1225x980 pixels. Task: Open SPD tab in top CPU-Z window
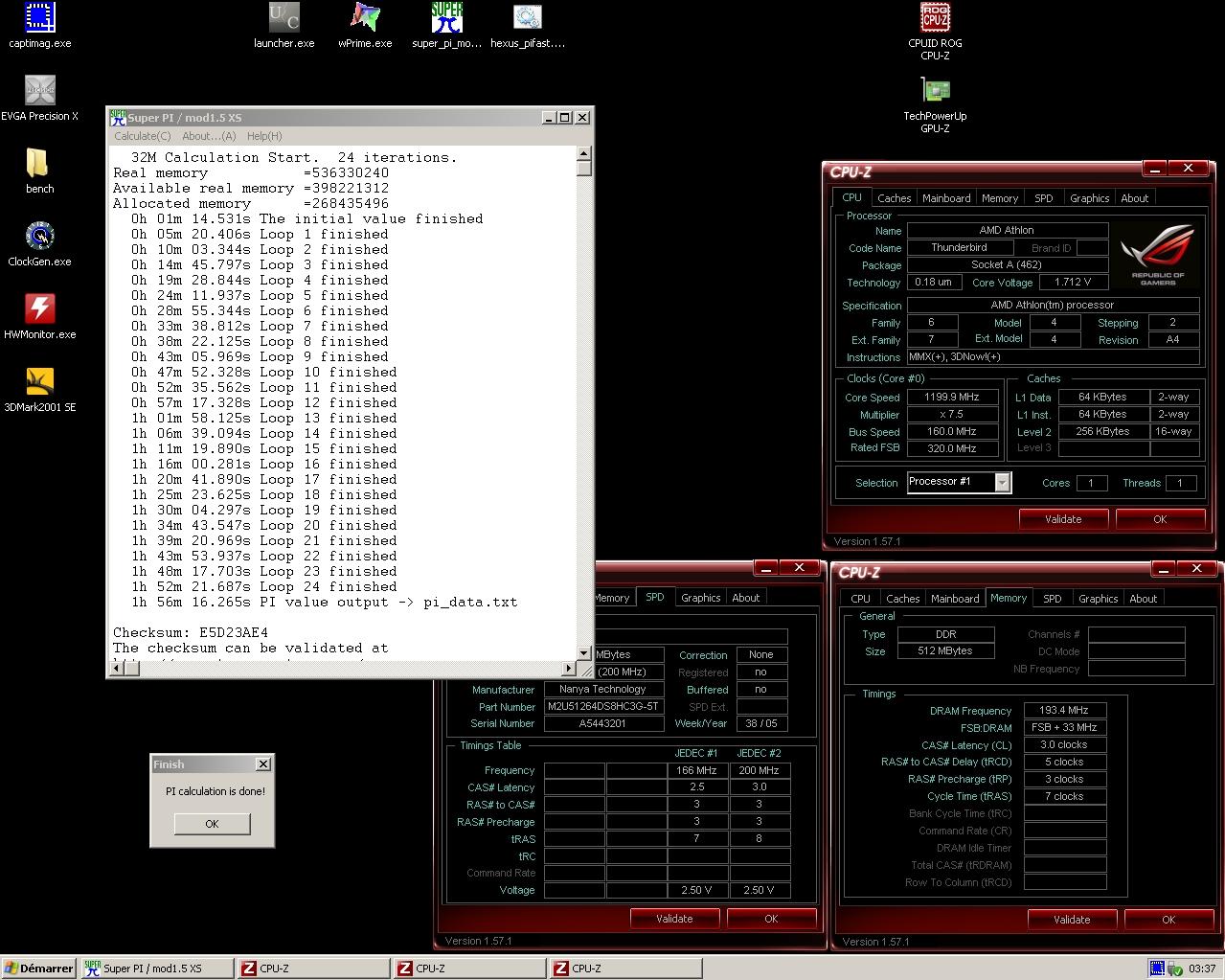point(1044,198)
